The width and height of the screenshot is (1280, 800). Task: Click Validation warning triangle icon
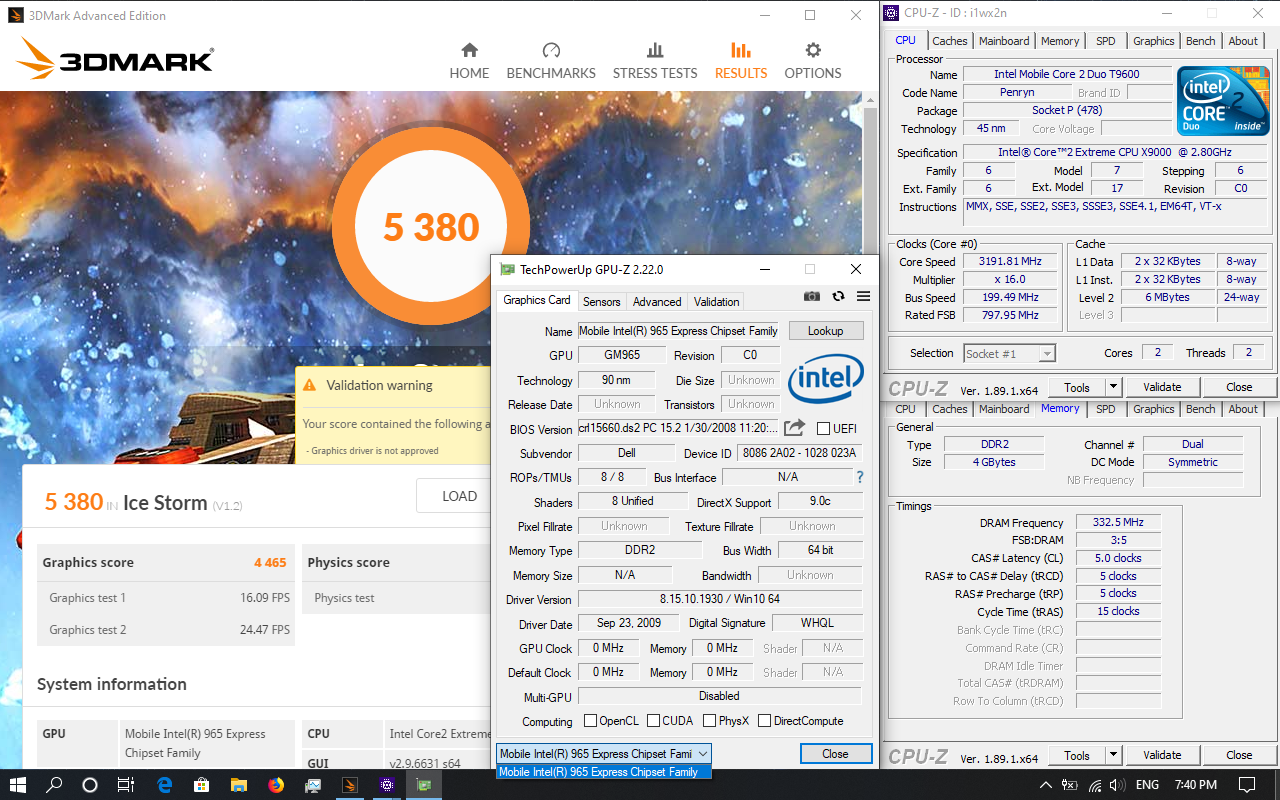[x=309, y=385]
